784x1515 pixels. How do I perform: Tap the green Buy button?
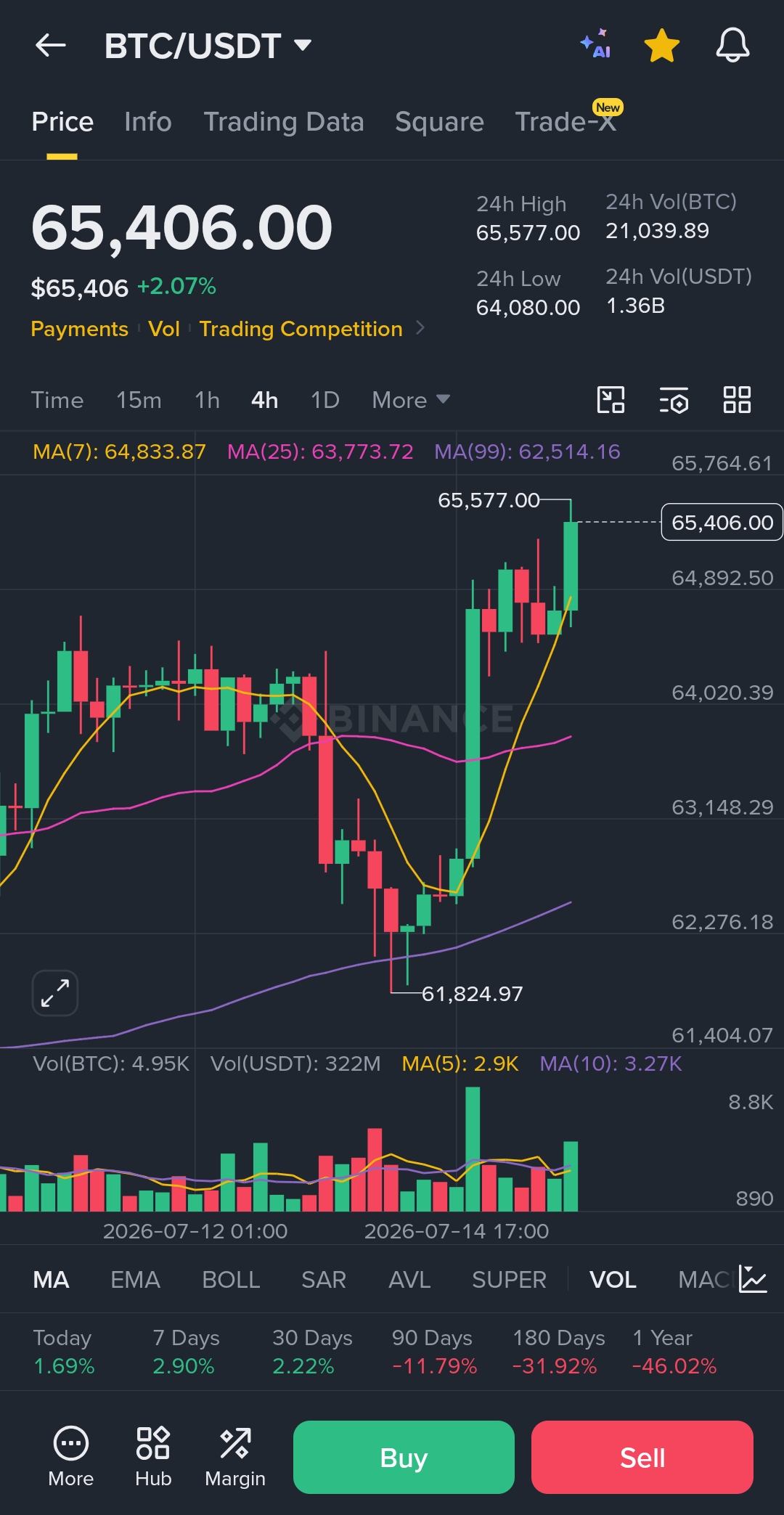point(404,1457)
